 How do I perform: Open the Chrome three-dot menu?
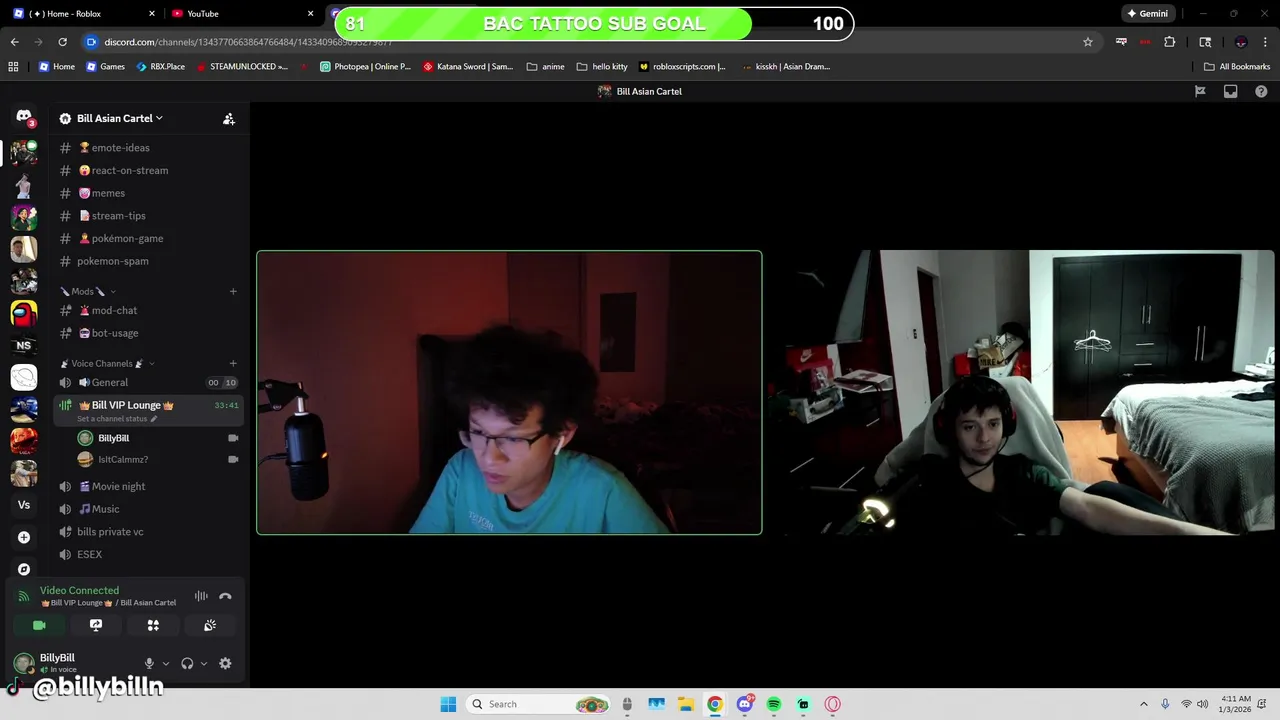tap(1266, 42)
